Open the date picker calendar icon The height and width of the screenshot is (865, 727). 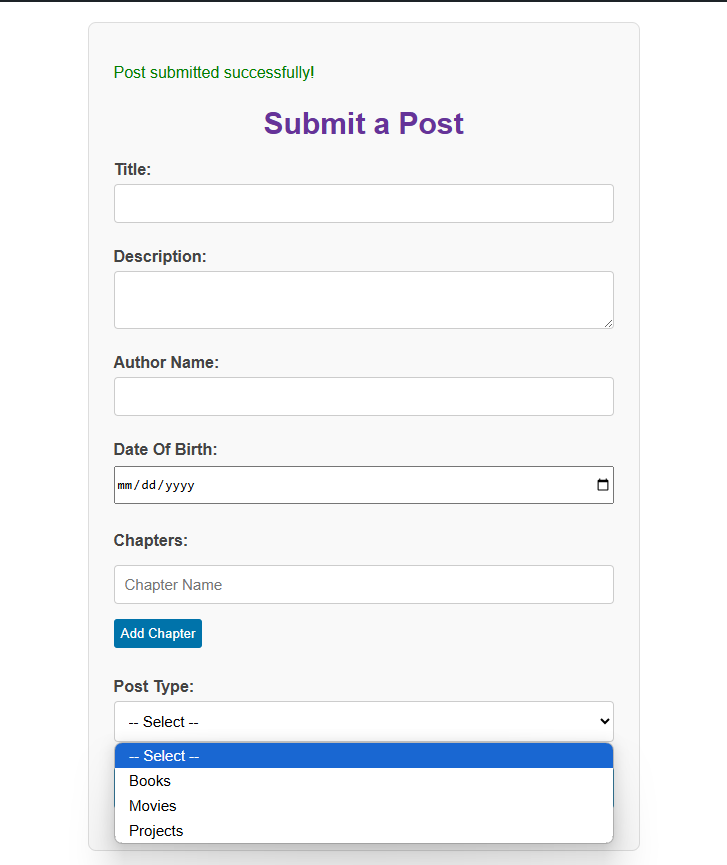pos(602,484)
